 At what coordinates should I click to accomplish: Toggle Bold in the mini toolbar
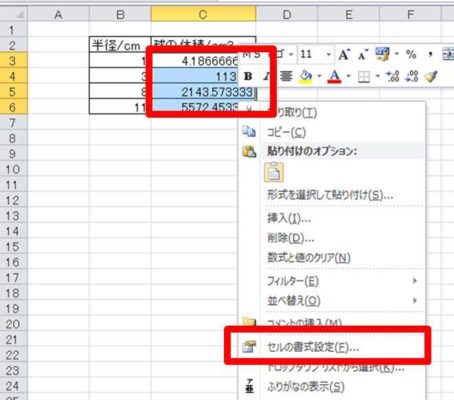click(248, 76)
